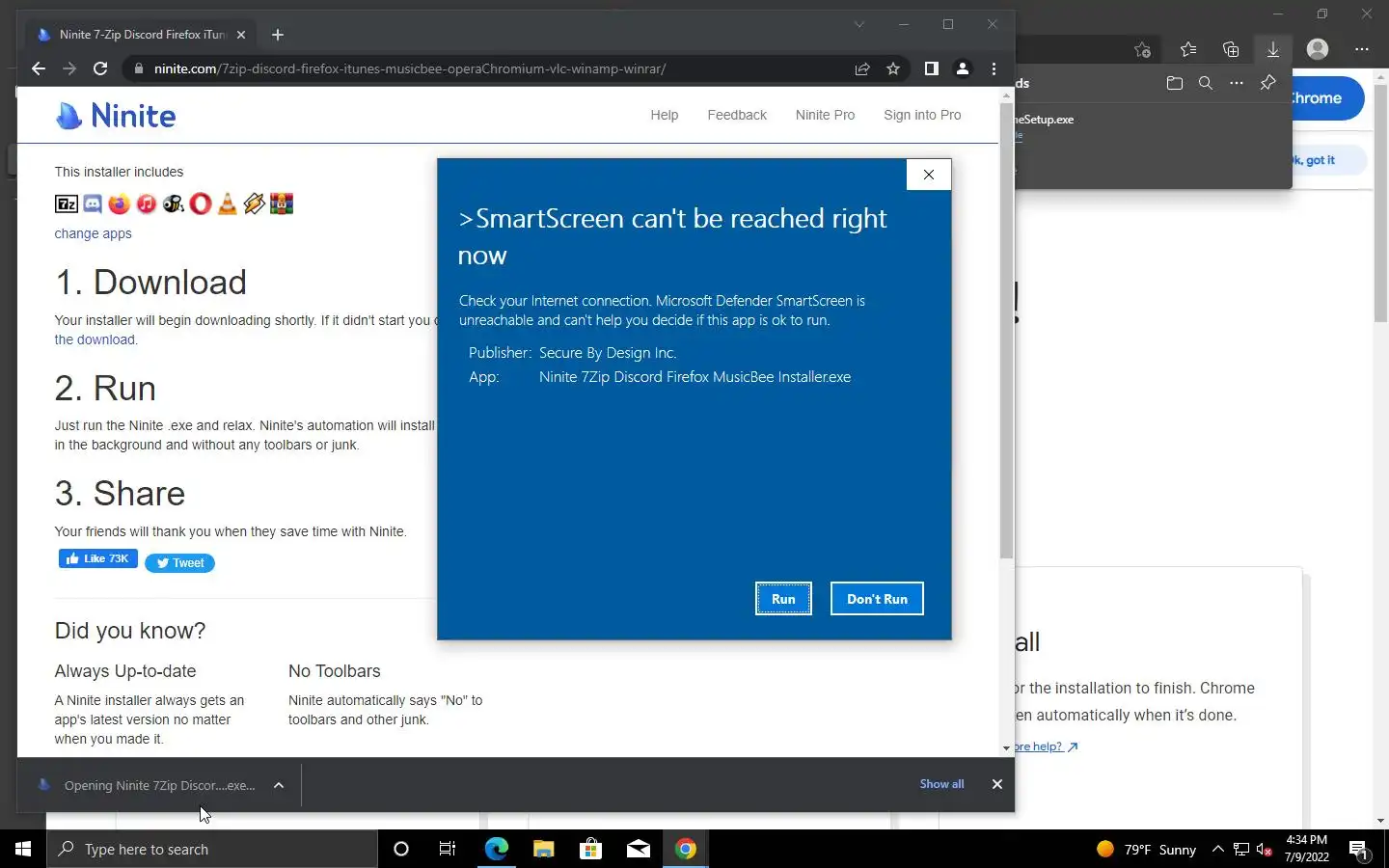Click the Opera app icon

point(201,203)
